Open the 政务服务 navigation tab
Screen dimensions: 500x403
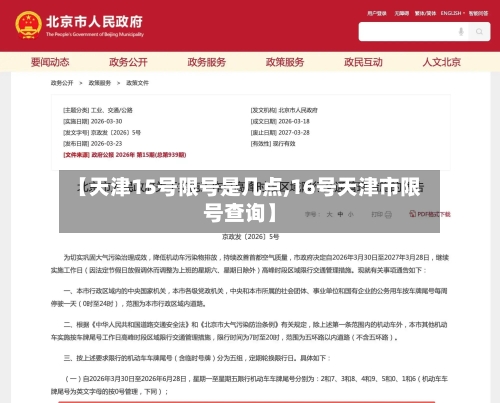(x=207, y=62)
